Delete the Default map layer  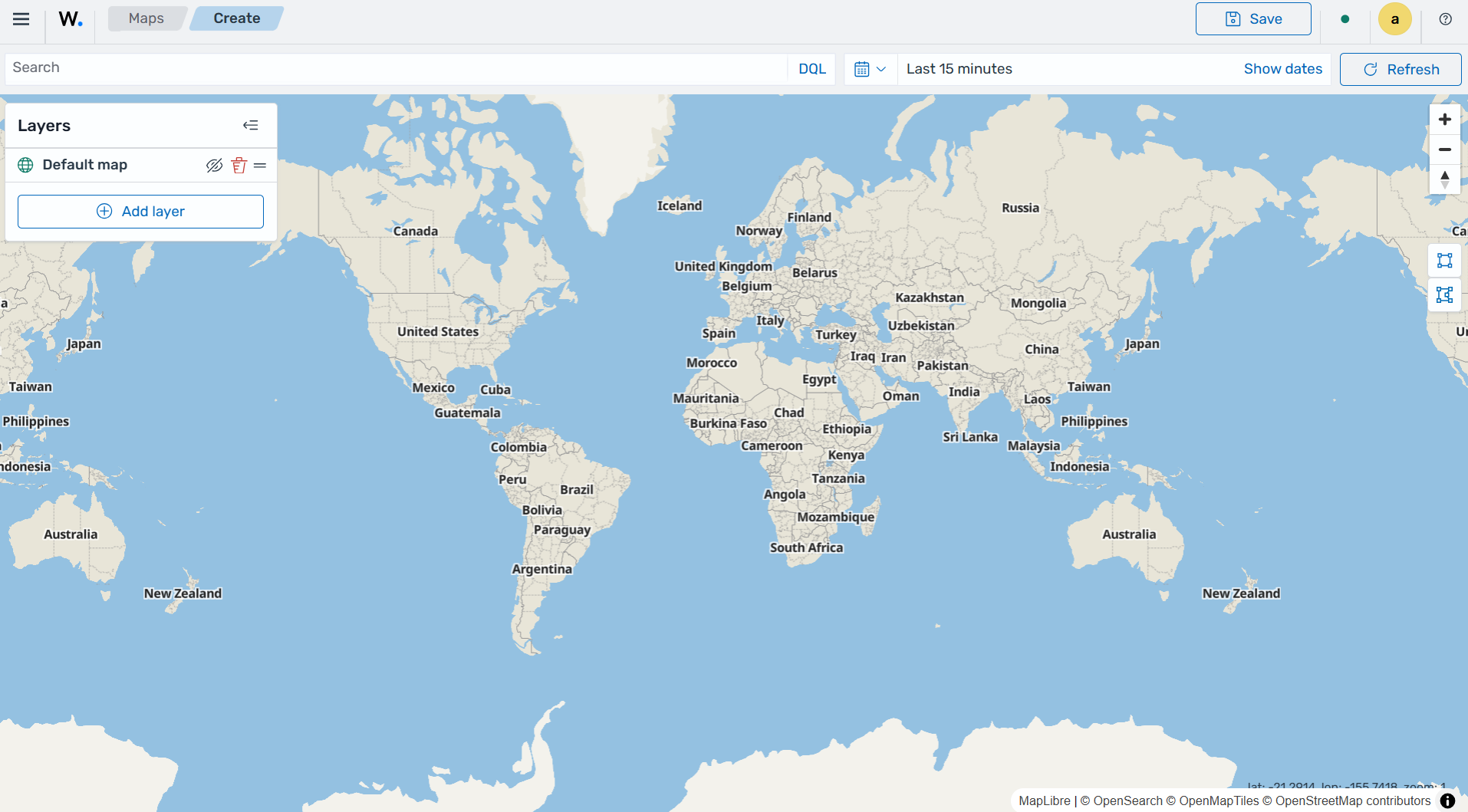pyautogui.click(x=239, y=165)
